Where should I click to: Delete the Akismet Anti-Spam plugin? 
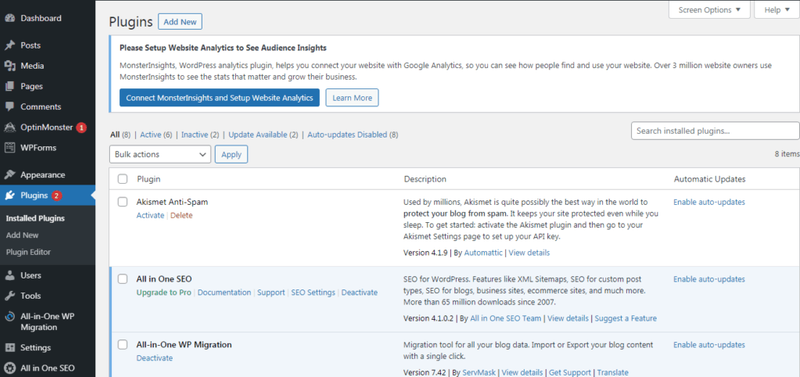(x=182, y=215)
